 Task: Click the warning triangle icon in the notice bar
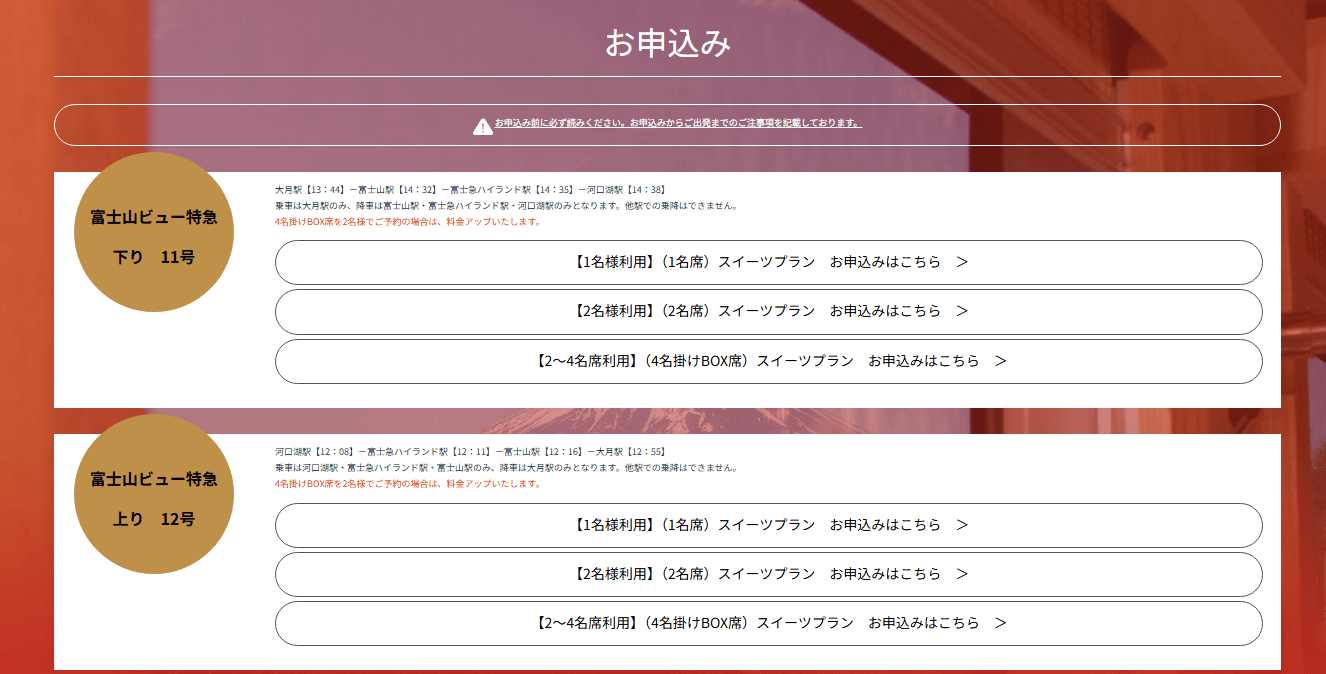click(x=483, y=126)
